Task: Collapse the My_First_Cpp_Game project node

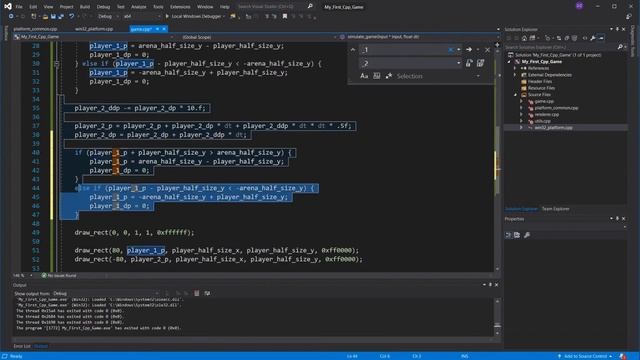Action: click(x=509, y=62)
